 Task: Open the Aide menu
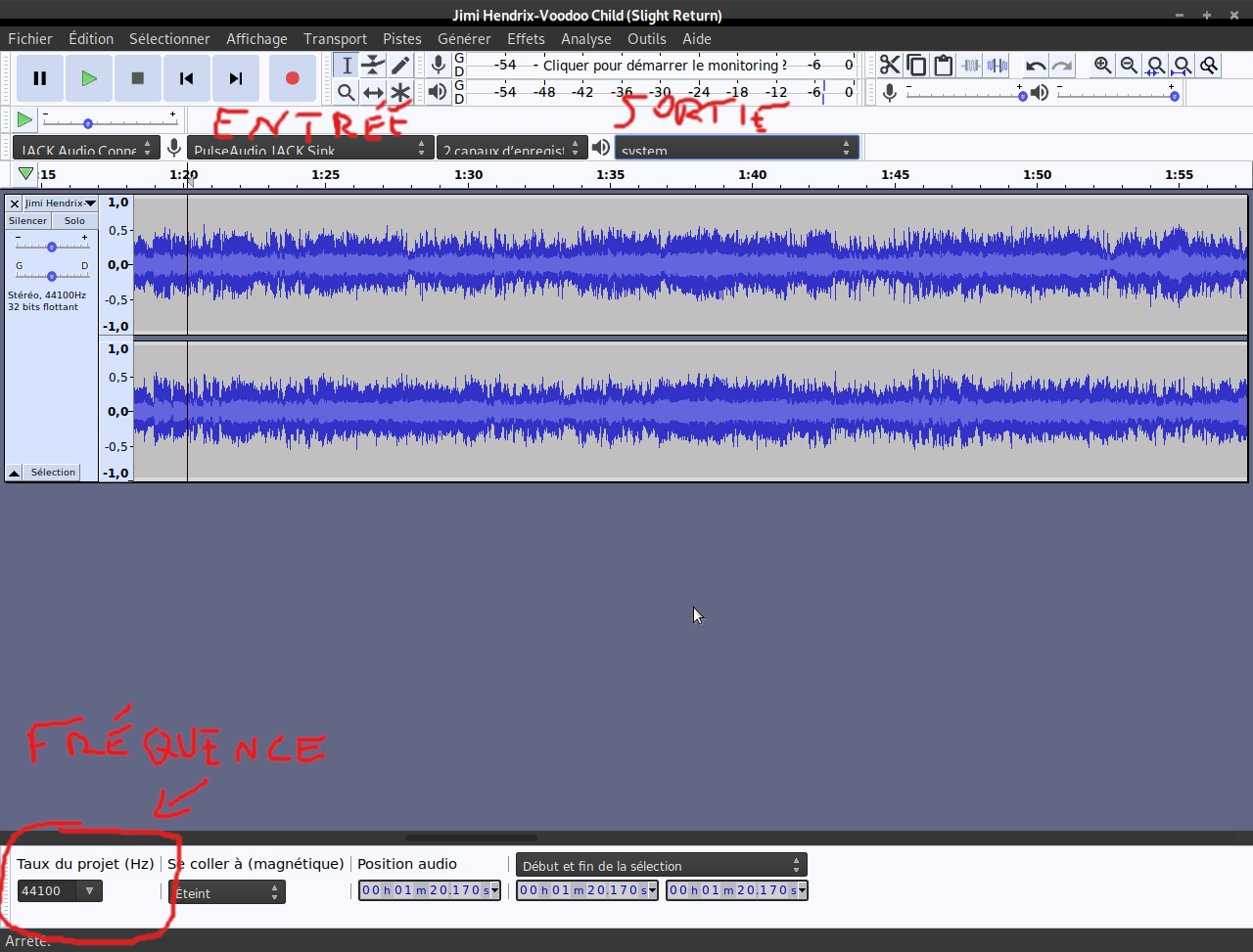697,39
